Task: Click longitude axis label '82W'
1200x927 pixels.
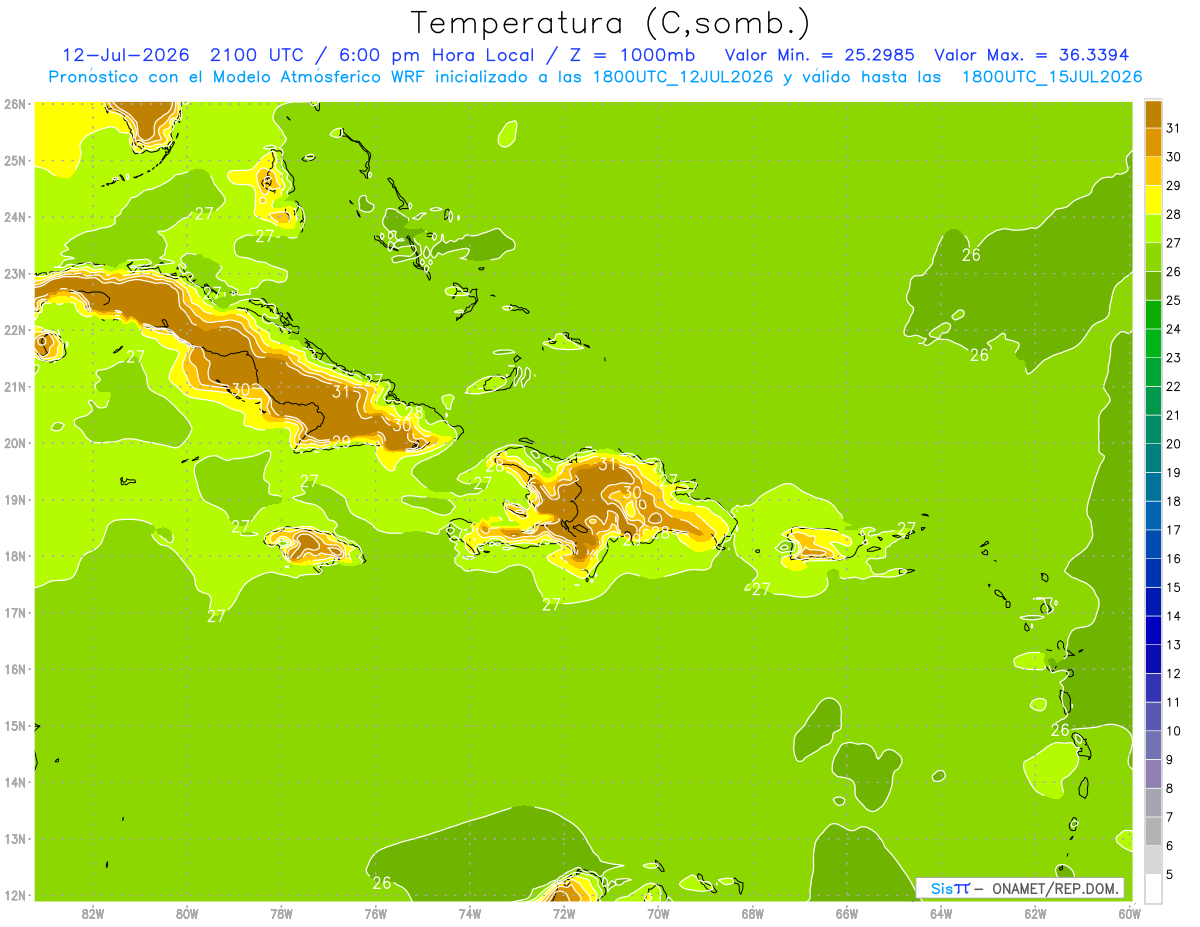Action: (93, 913)
